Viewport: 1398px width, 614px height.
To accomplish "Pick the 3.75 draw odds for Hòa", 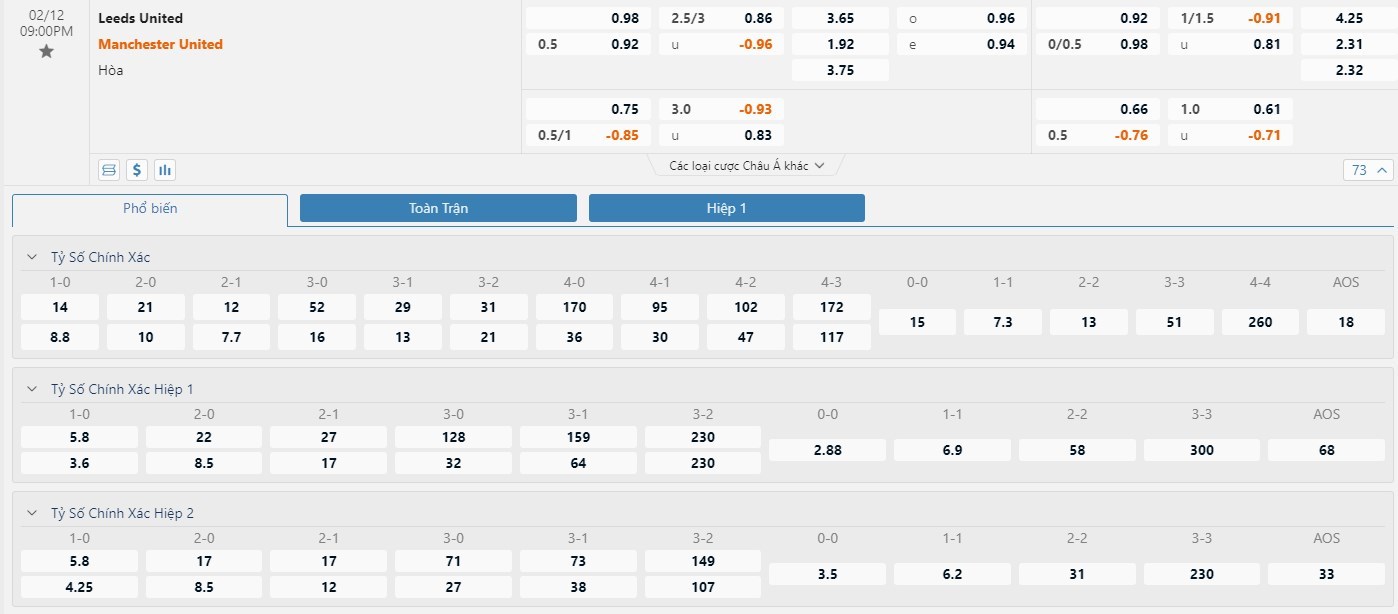I will click(840, 70).
